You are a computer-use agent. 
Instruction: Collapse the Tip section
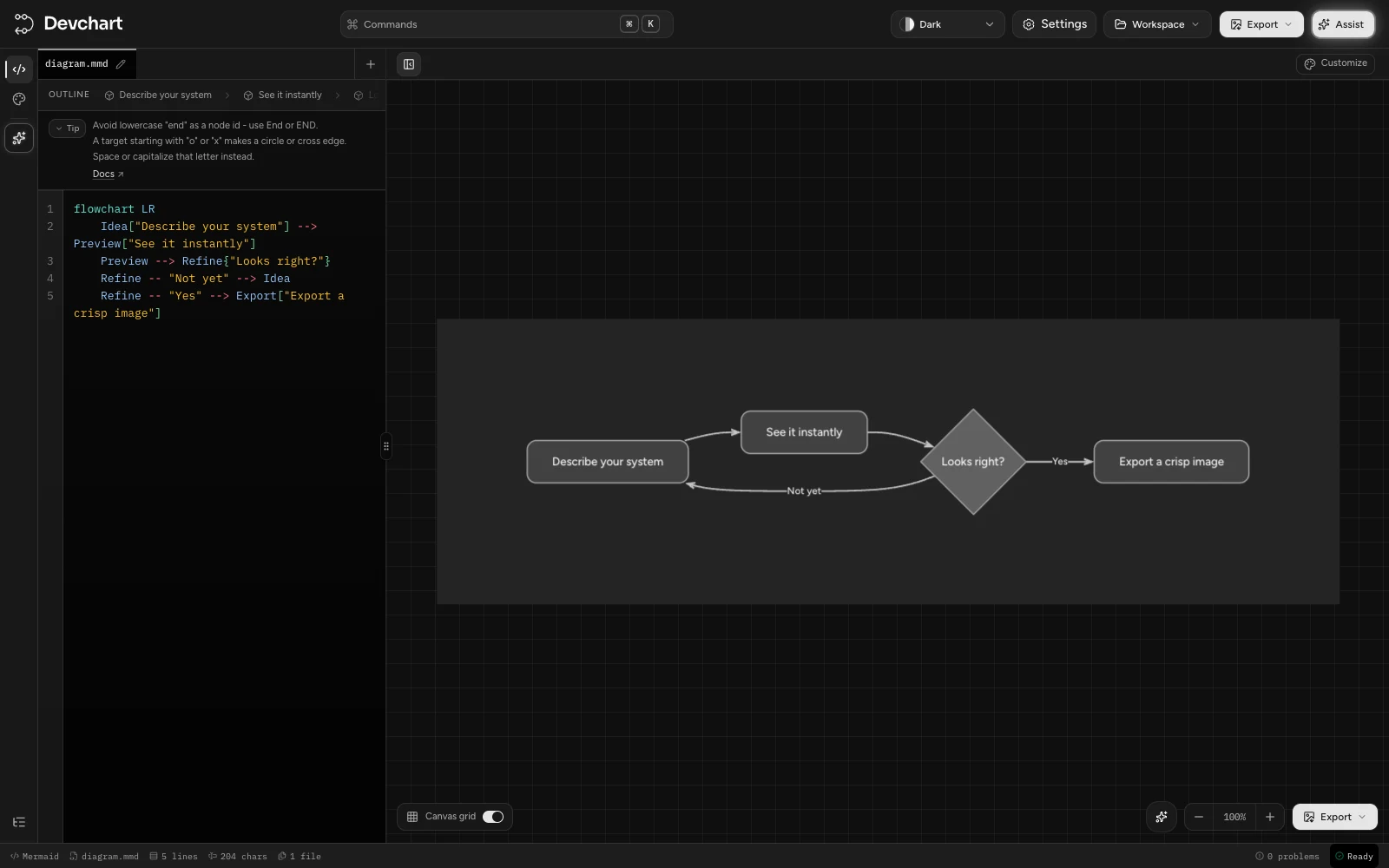pos(67,128)
